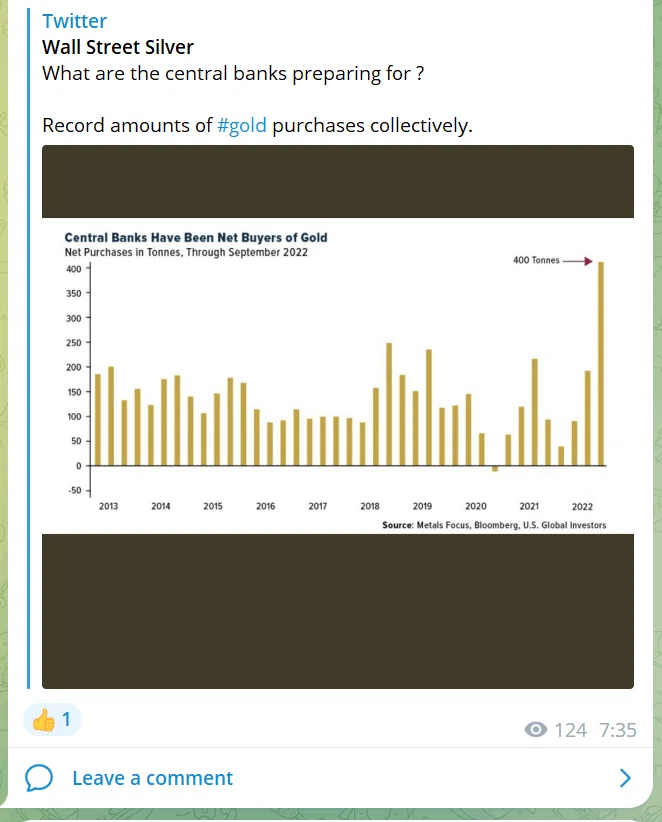Click the blue quote bar at left
Screen dimensions: 662x822
29,348
